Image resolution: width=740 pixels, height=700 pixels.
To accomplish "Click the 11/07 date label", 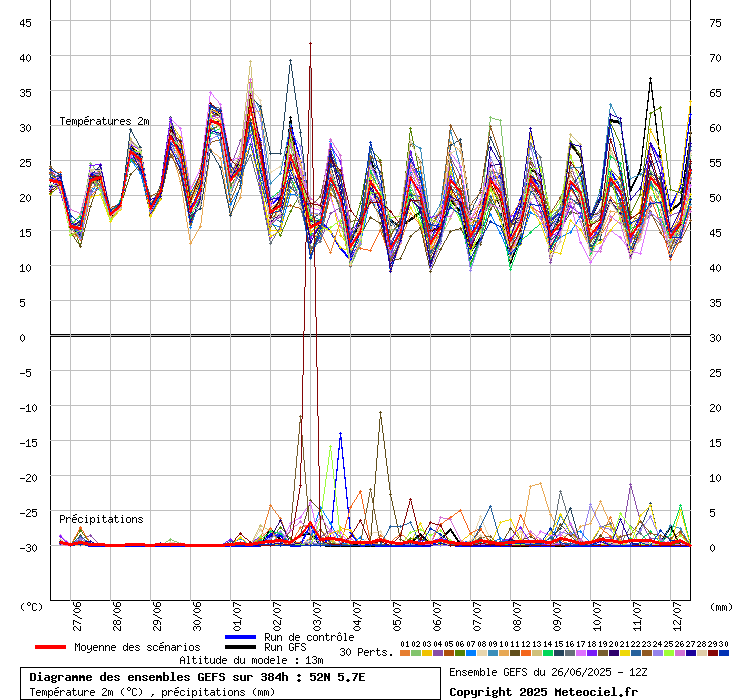I will [x=637, y=616].
